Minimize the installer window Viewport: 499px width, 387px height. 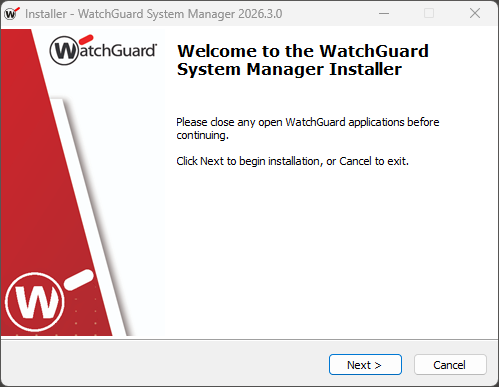(384, 14)
